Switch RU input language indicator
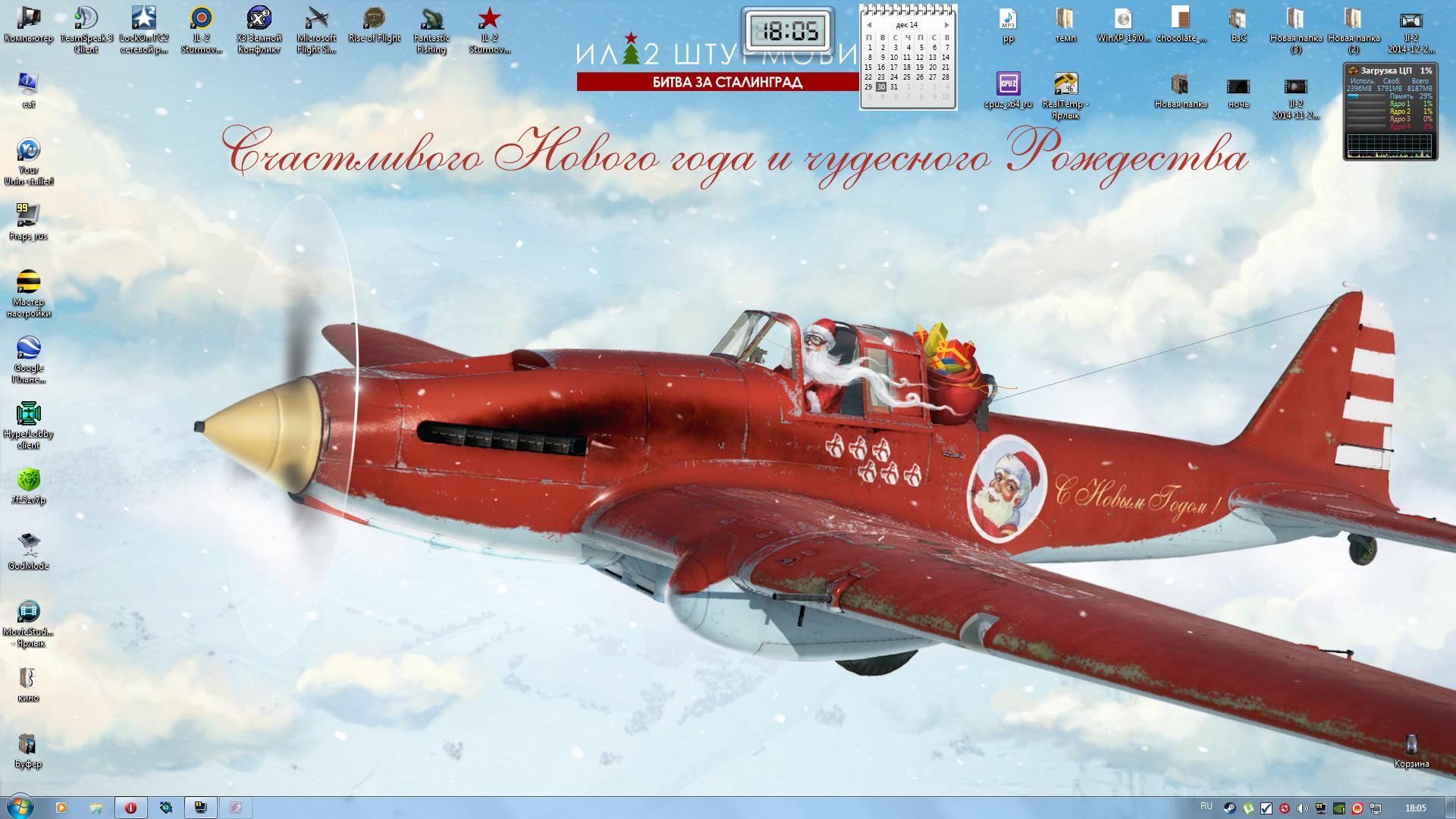 1207,806
